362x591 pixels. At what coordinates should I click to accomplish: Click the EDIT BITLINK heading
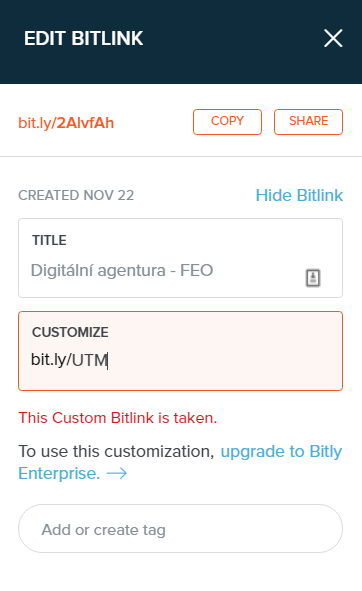coord(83,38)
